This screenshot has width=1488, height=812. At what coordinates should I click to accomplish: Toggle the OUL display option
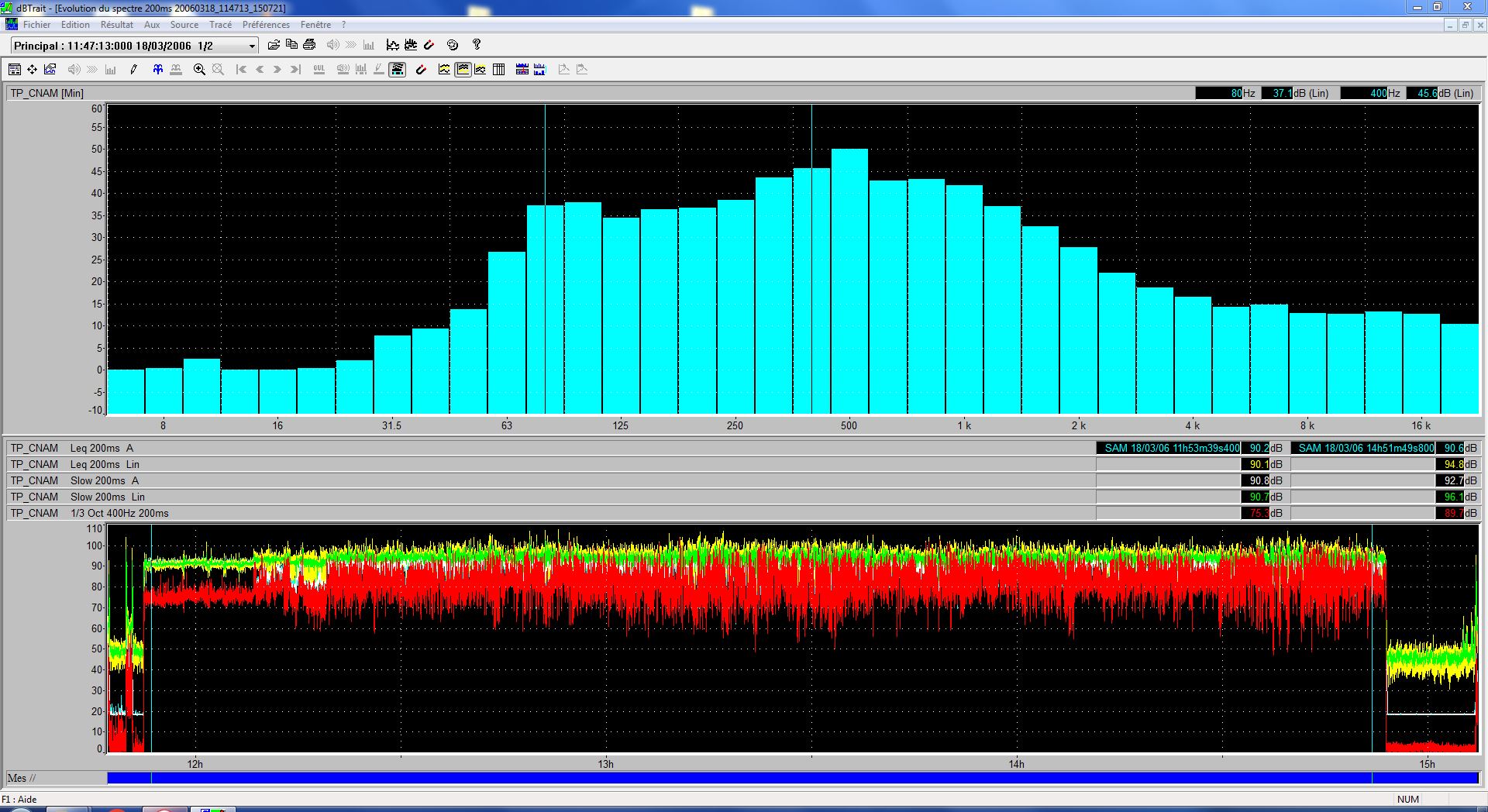pyautogui.click(x=319, y=69)
